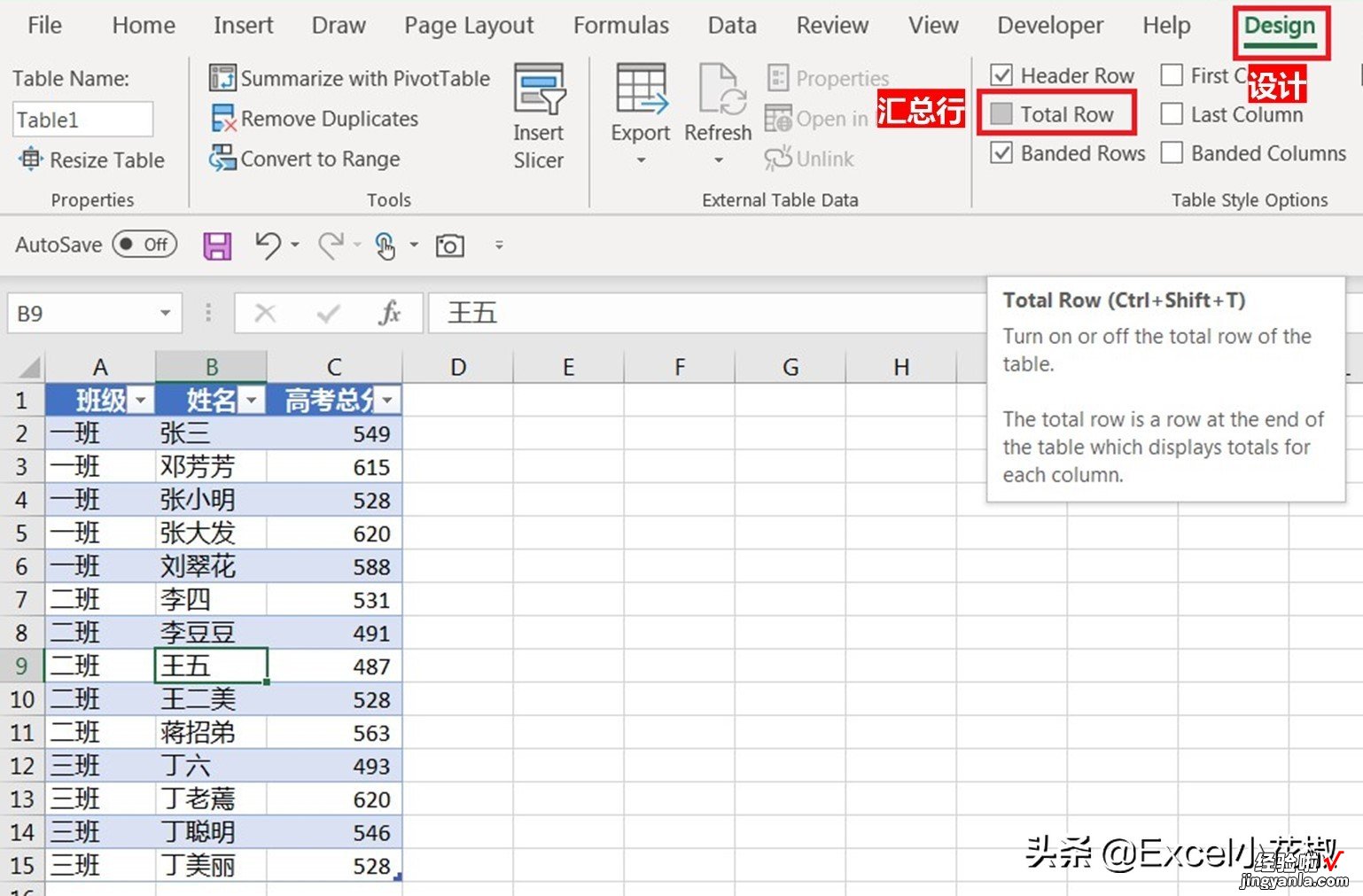The width and height of the screenshot is (1363, 896).
Task: Select cell with name 邓芳芳
Action: point(211,466)
